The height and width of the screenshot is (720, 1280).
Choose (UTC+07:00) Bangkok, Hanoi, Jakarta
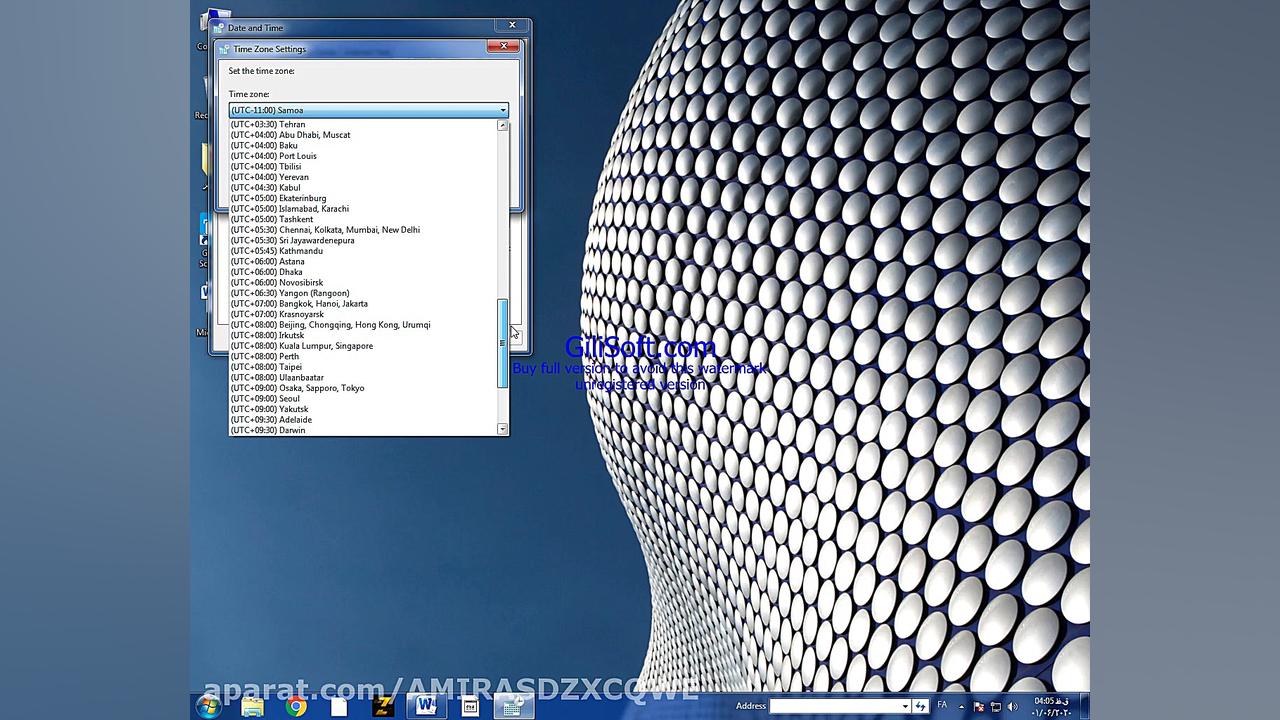(x=363, y=303)
